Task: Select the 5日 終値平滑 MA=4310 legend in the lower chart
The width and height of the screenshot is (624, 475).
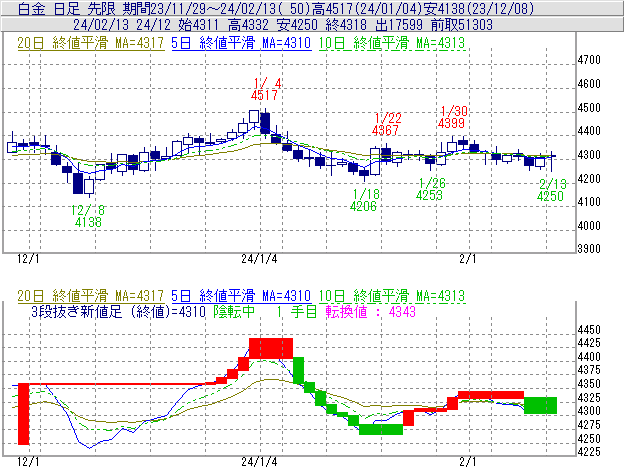Action: pyautogui.click(x=241, y=296)
